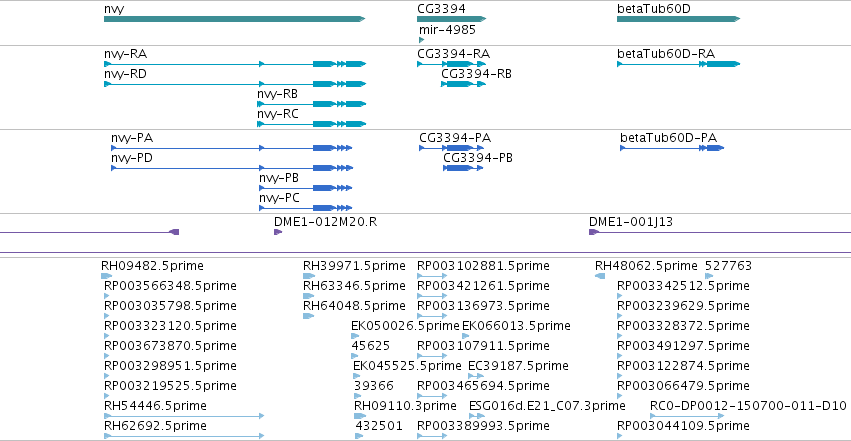This screenshot has height=441, width=851.
Task: Click the 39366 feature label
Action: (x=374, y=386)
